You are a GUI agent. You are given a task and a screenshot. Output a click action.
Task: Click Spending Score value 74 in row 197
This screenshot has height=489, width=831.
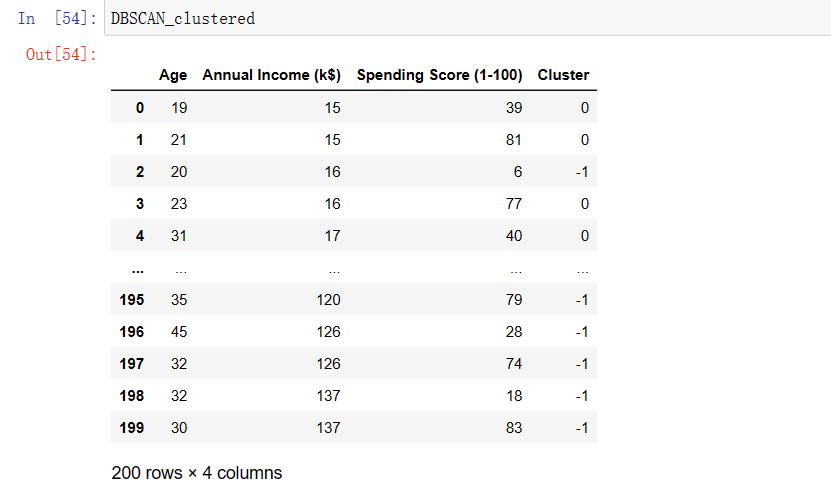coord(514,364)
